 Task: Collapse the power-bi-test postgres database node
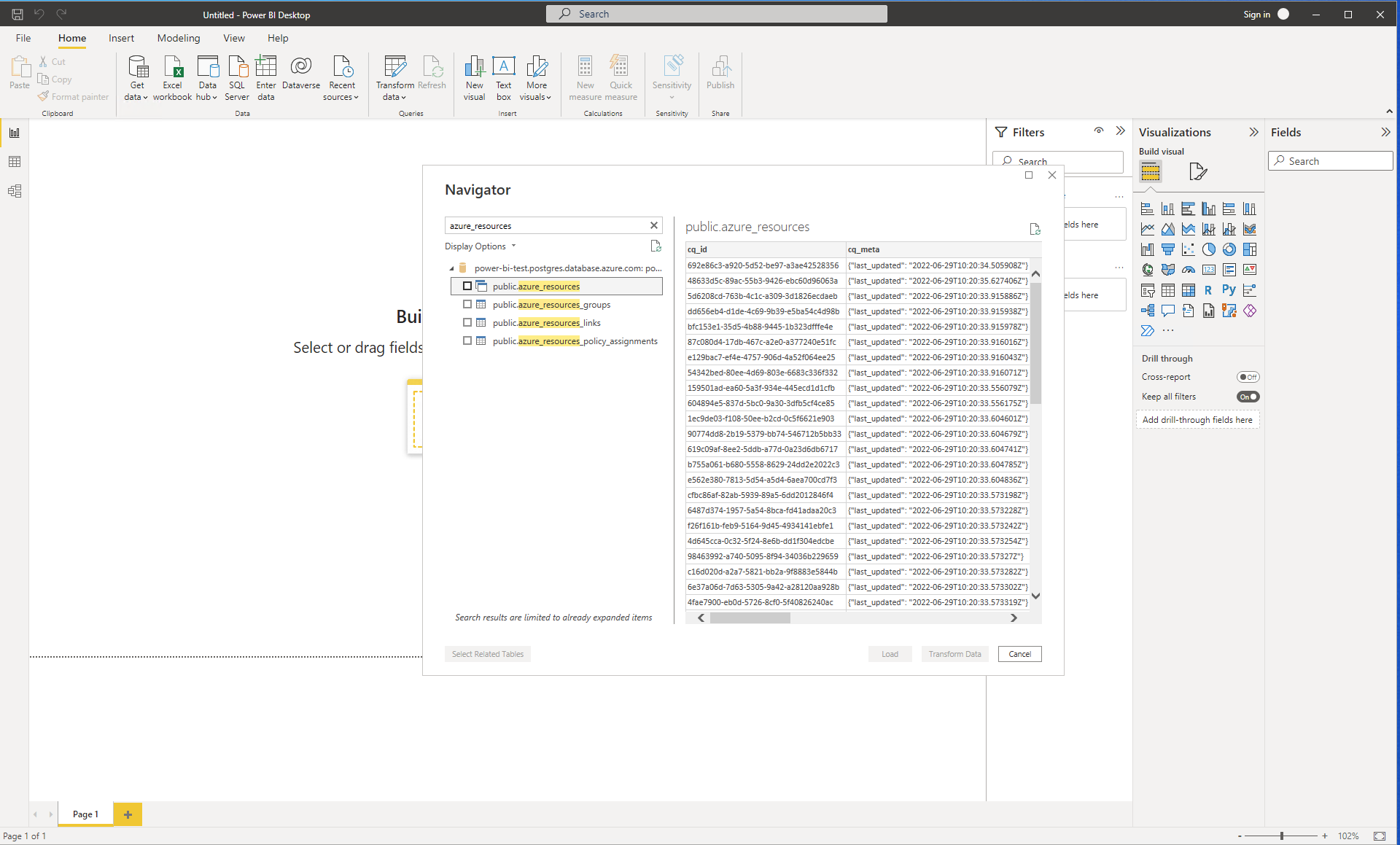point(451,268)
